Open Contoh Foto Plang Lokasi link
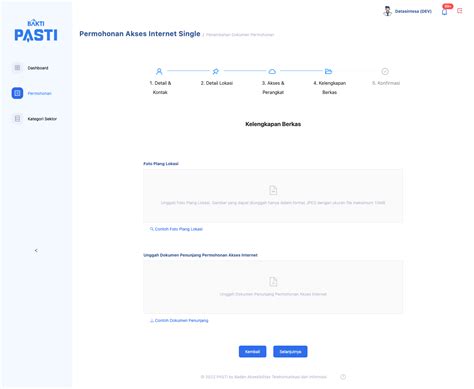This screenshot has height=389, width=474. click(x=176, y=229)
